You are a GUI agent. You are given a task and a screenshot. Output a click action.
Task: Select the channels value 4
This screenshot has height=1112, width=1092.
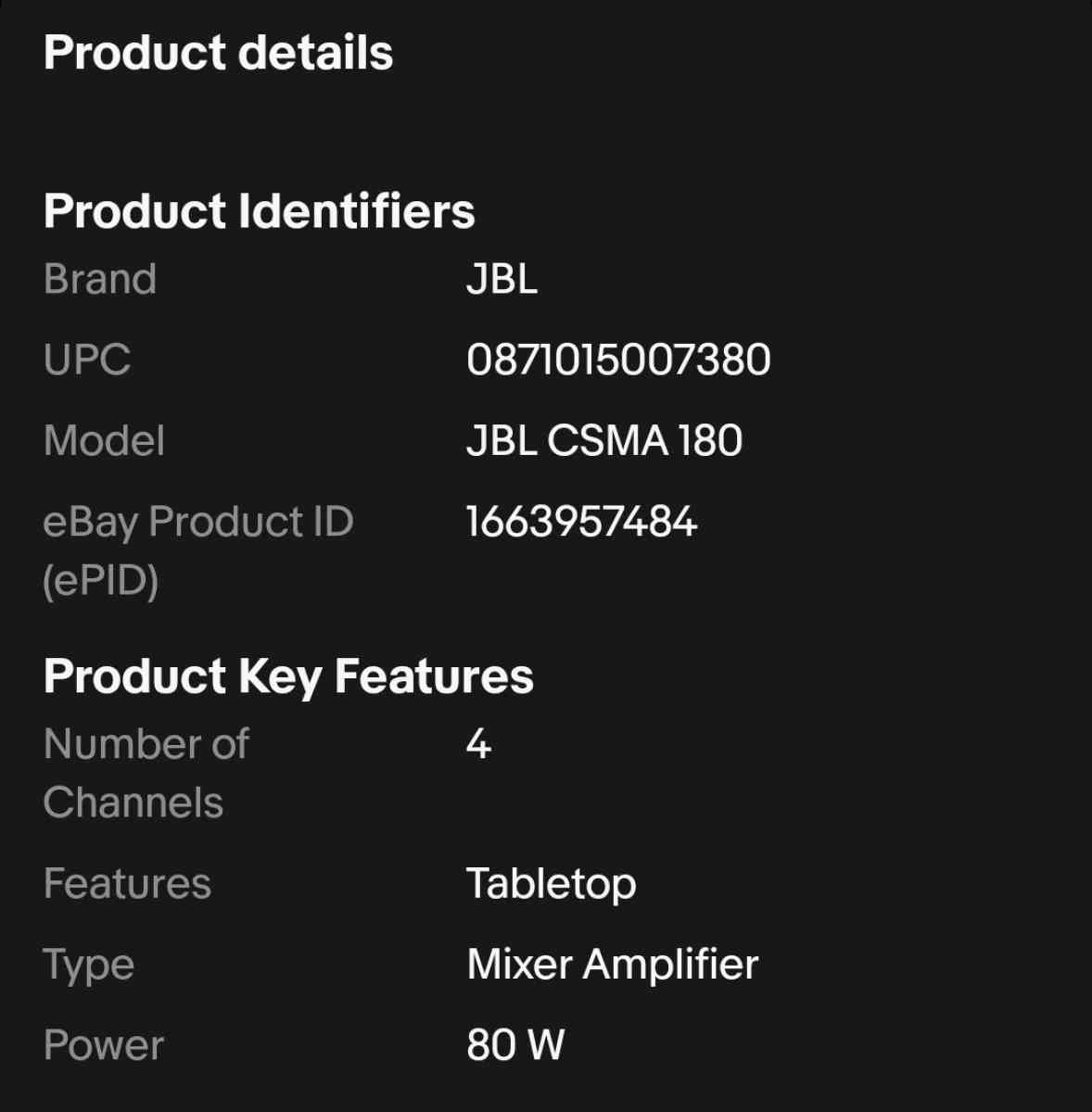click(x=478, y=743)
